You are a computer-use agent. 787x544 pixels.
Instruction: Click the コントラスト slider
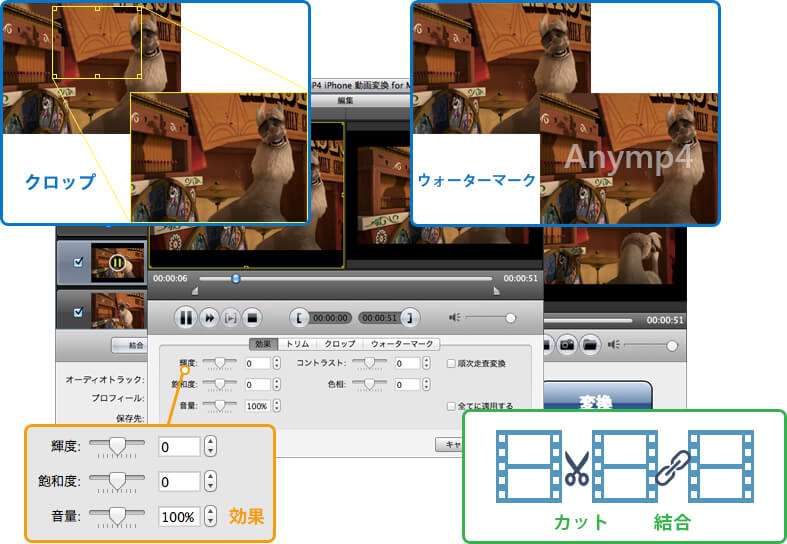(369, 363)
